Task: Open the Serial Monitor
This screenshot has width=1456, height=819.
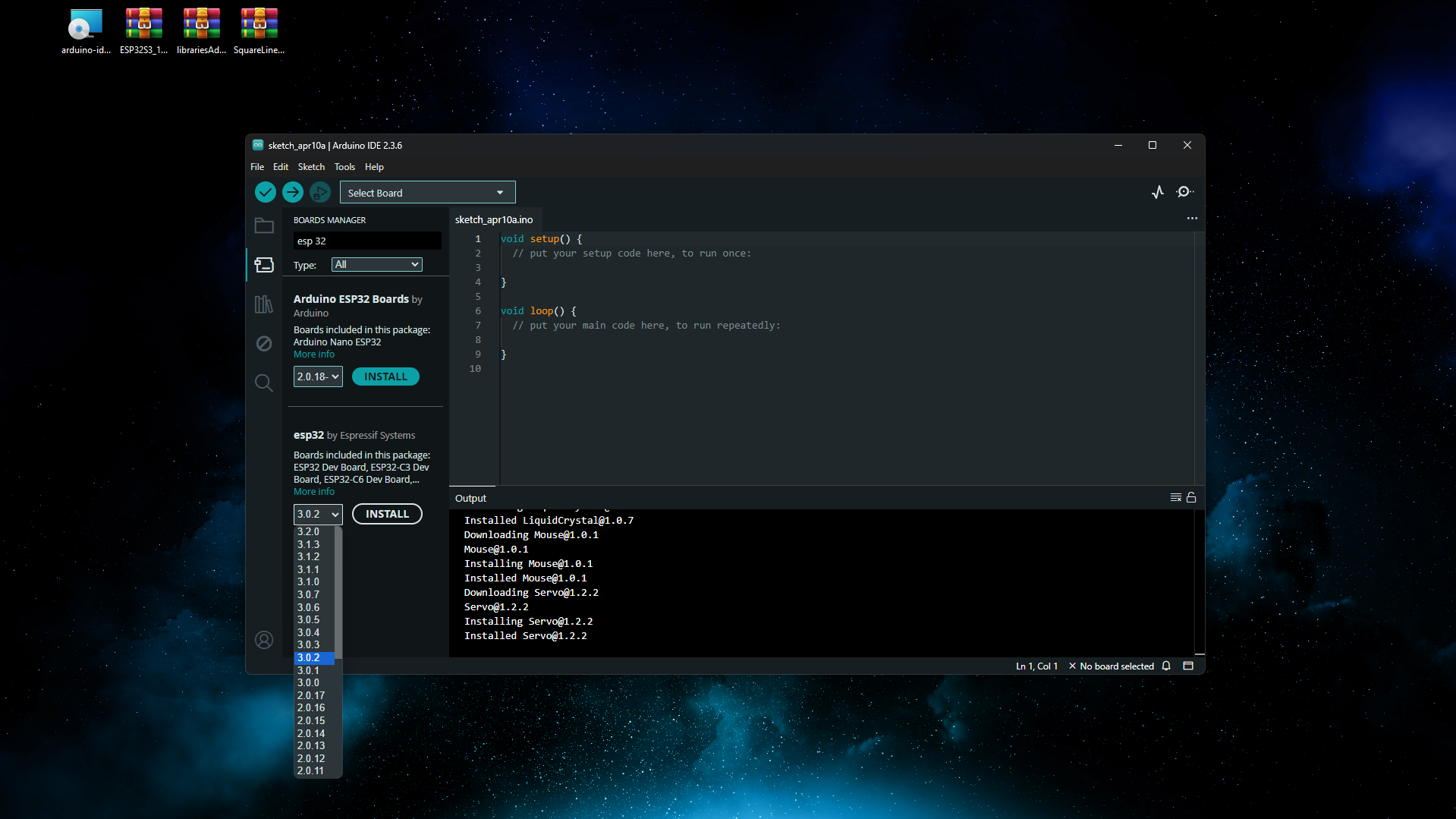Action: pyautogui.click(x=1185, y=192)
